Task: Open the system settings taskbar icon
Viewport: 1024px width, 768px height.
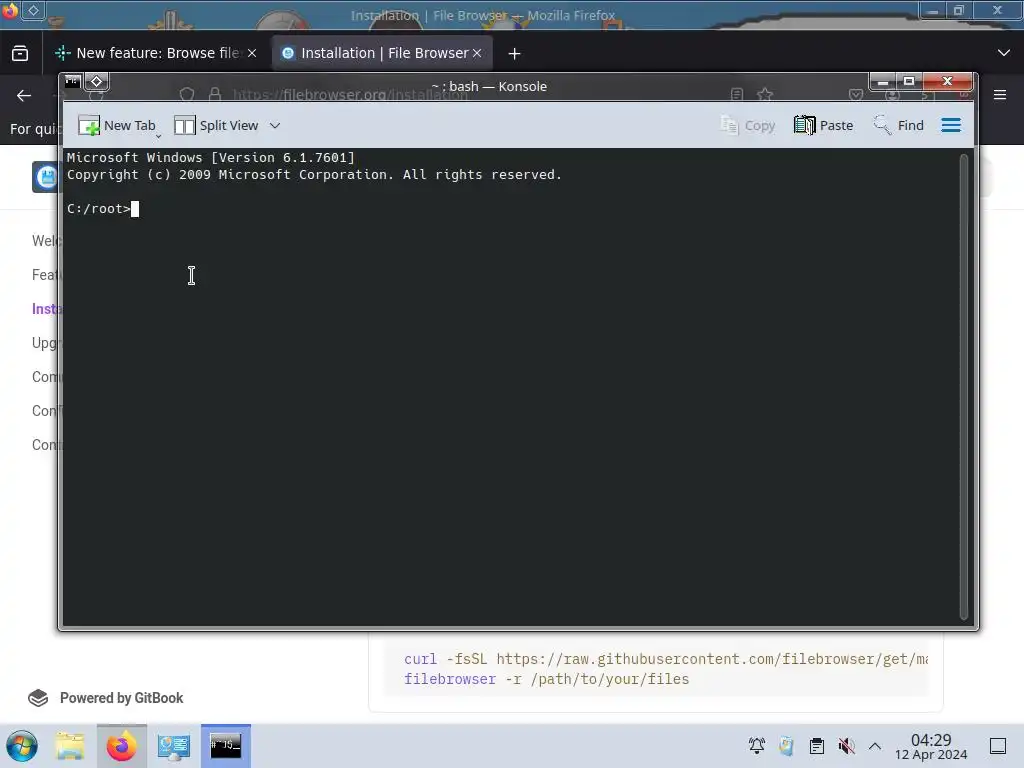Action: [173, 746]
